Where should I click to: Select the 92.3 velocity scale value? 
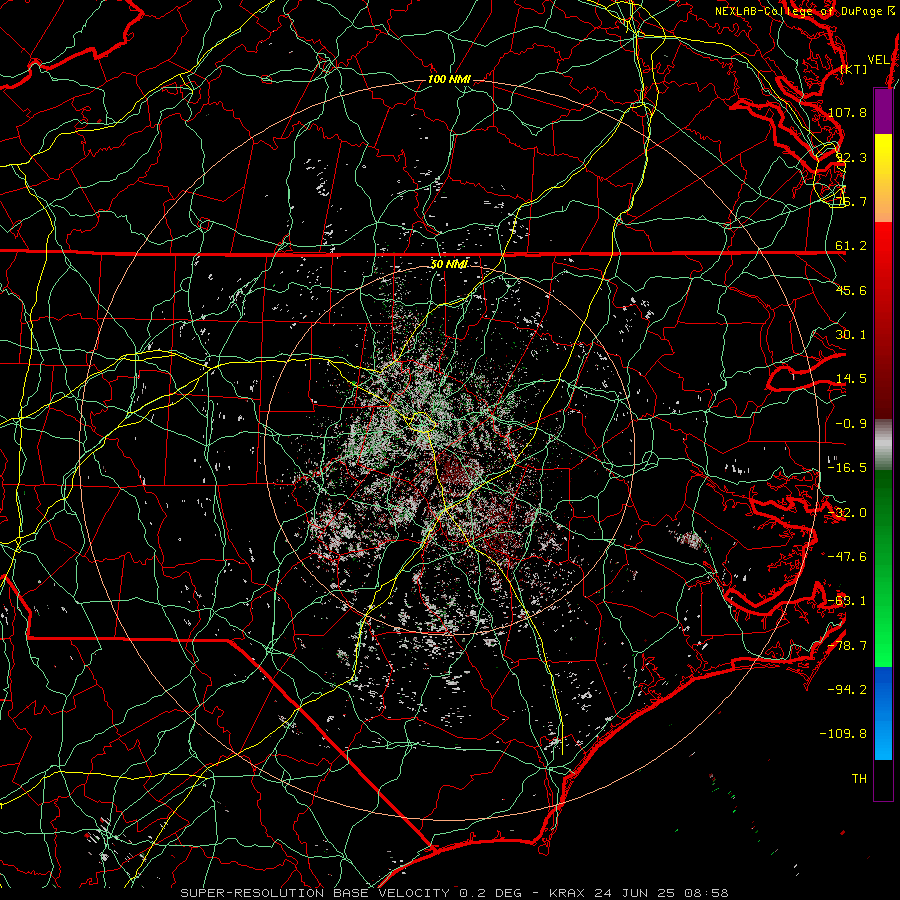851,157
